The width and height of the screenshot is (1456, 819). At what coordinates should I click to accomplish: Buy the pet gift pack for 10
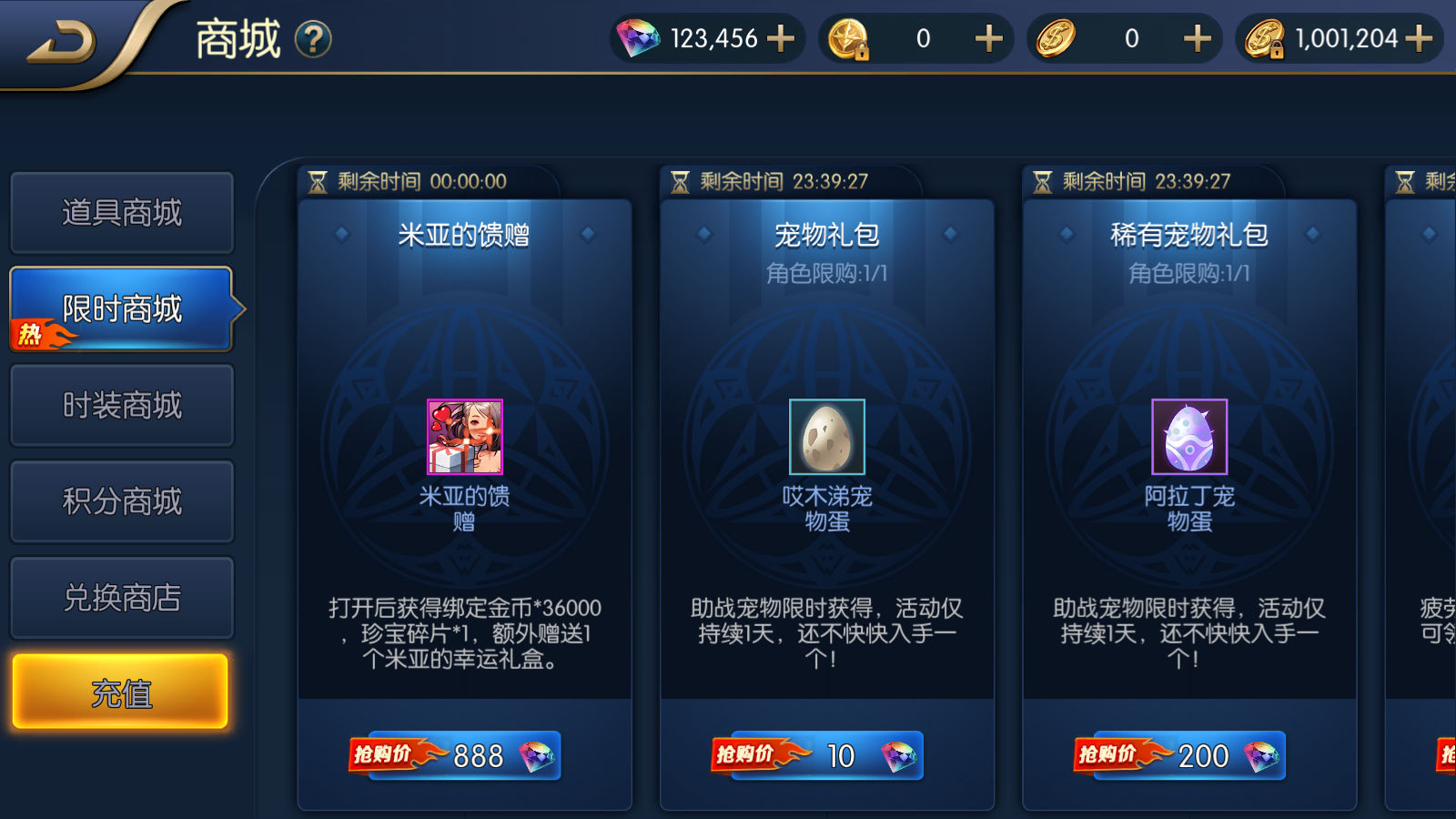[x=817, y=755]
